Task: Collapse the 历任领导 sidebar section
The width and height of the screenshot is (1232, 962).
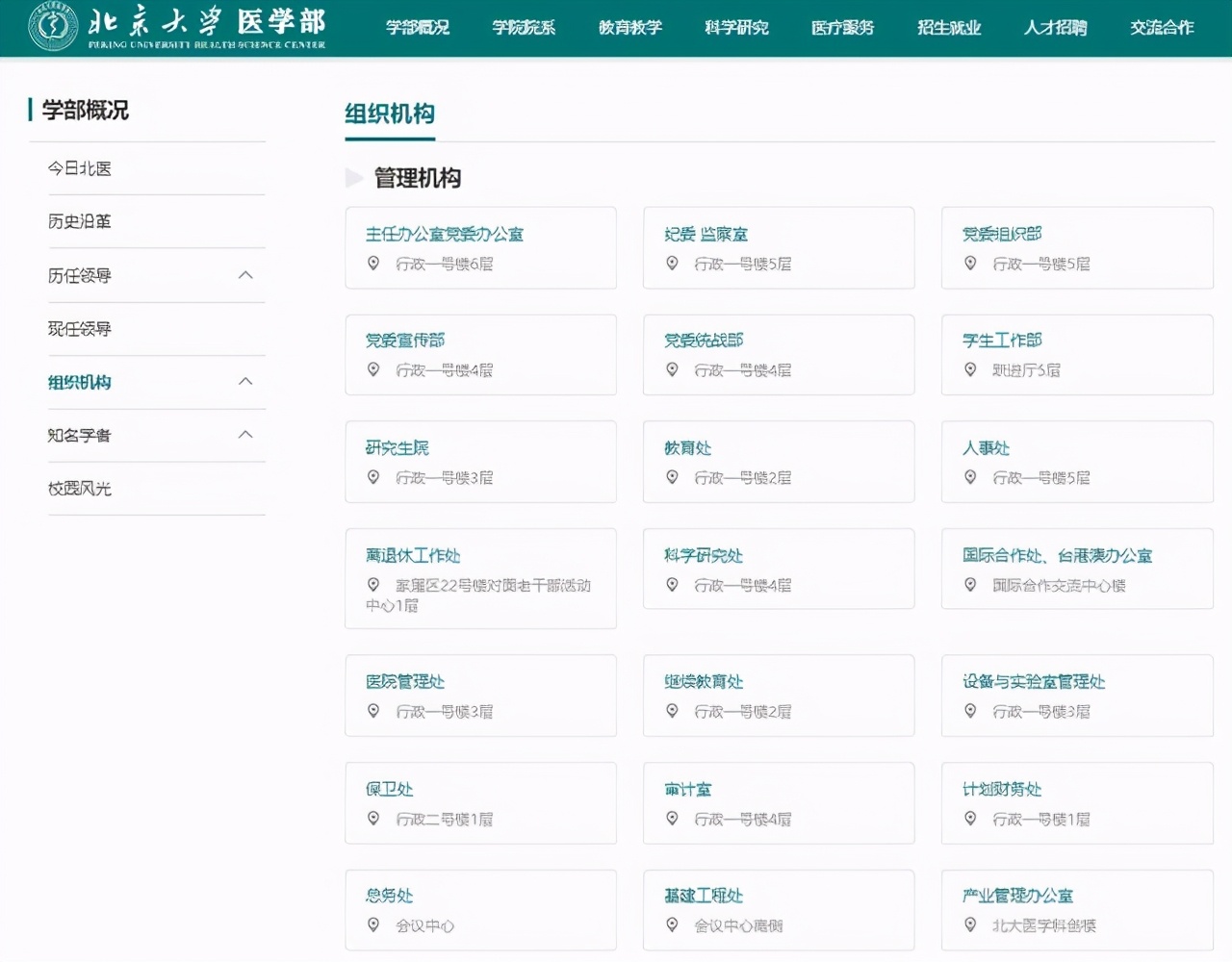Action: [x=247, y=275]
